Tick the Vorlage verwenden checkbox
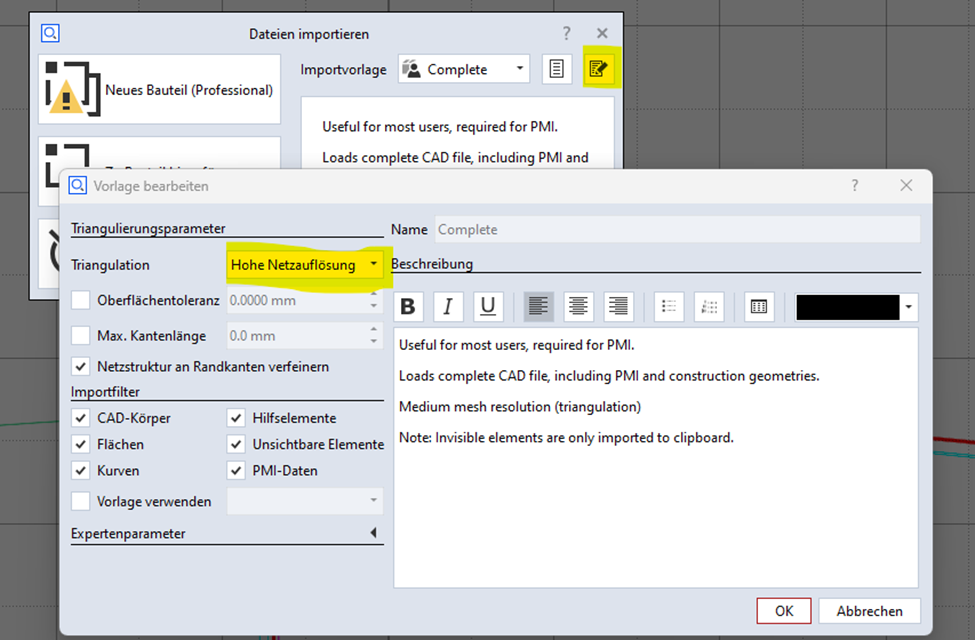The image size is (975, 640). (x=81, y=501)
